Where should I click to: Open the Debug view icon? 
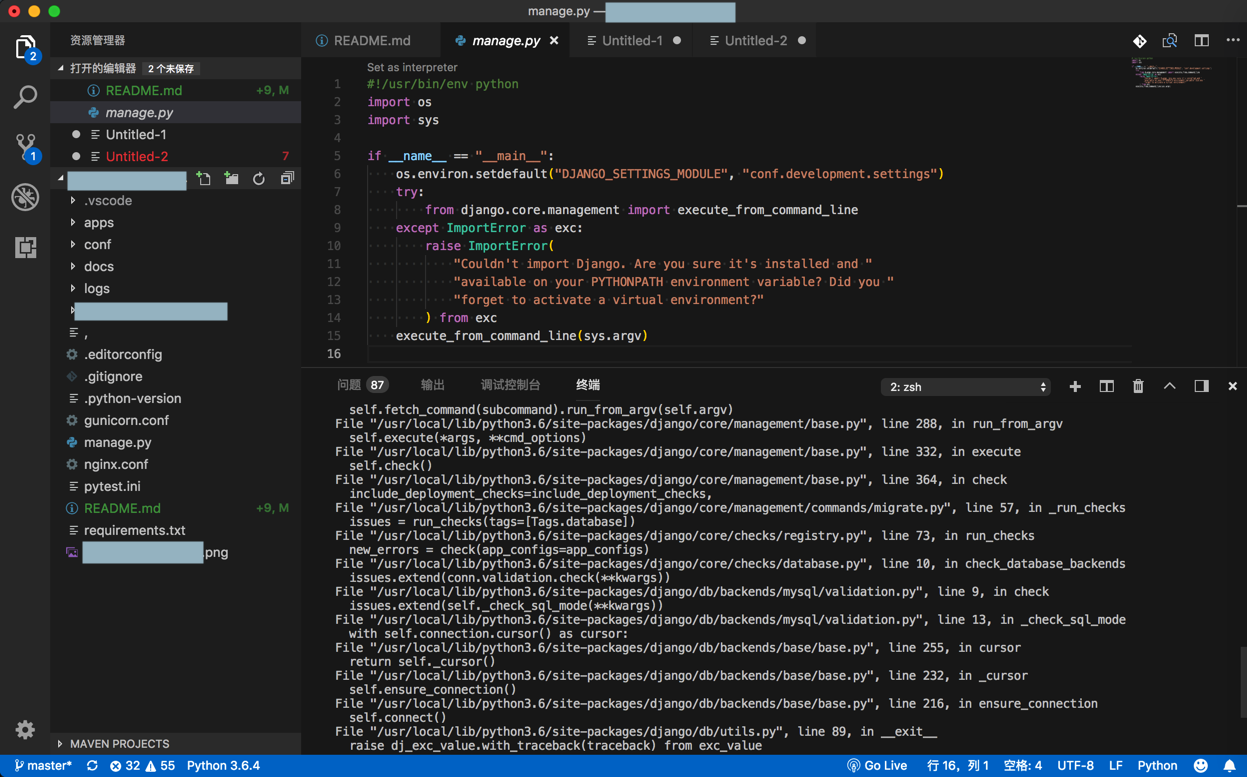point(25,197)
